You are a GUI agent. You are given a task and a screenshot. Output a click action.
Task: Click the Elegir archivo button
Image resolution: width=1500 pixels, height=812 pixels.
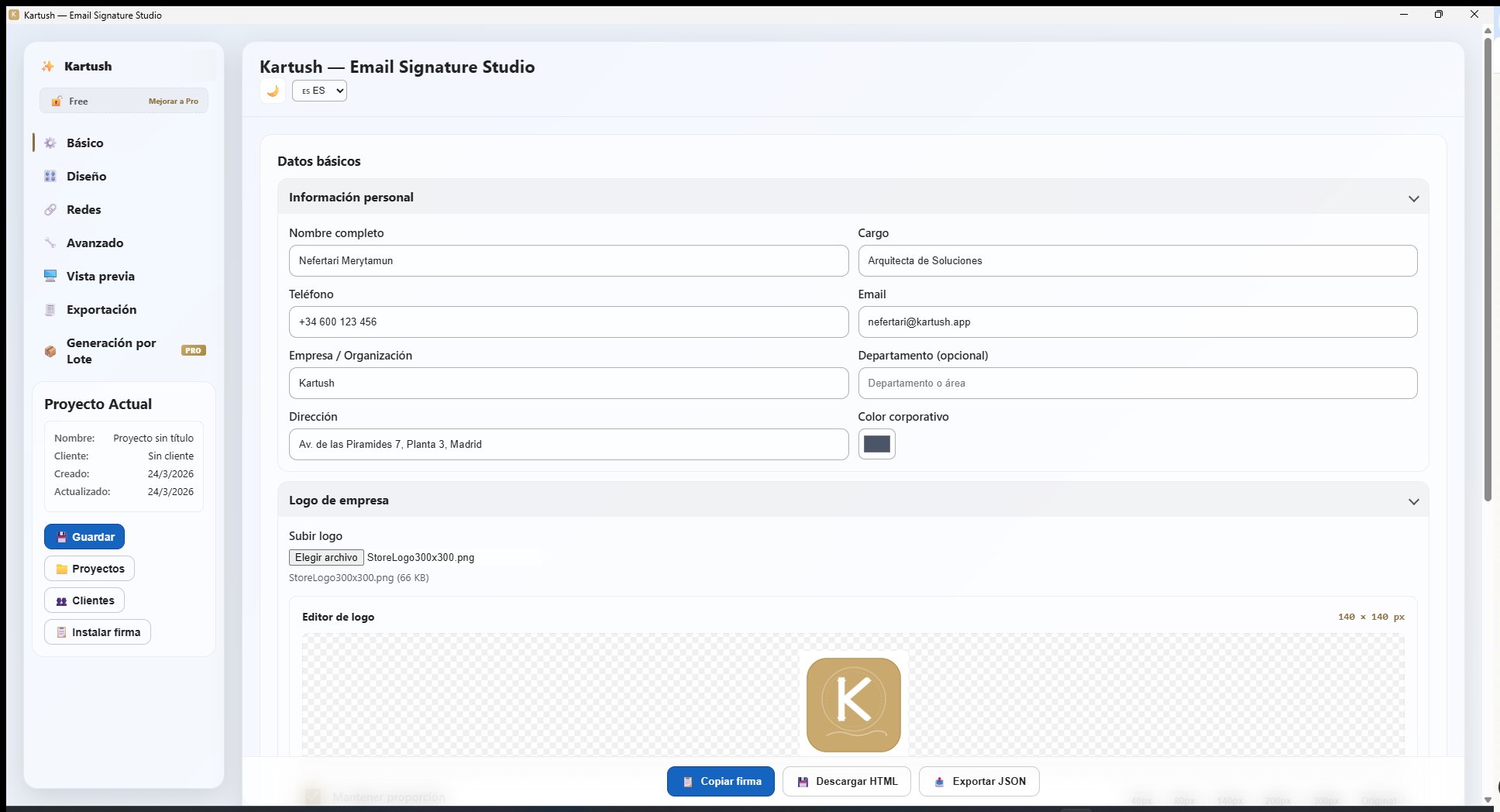point(326,557)
